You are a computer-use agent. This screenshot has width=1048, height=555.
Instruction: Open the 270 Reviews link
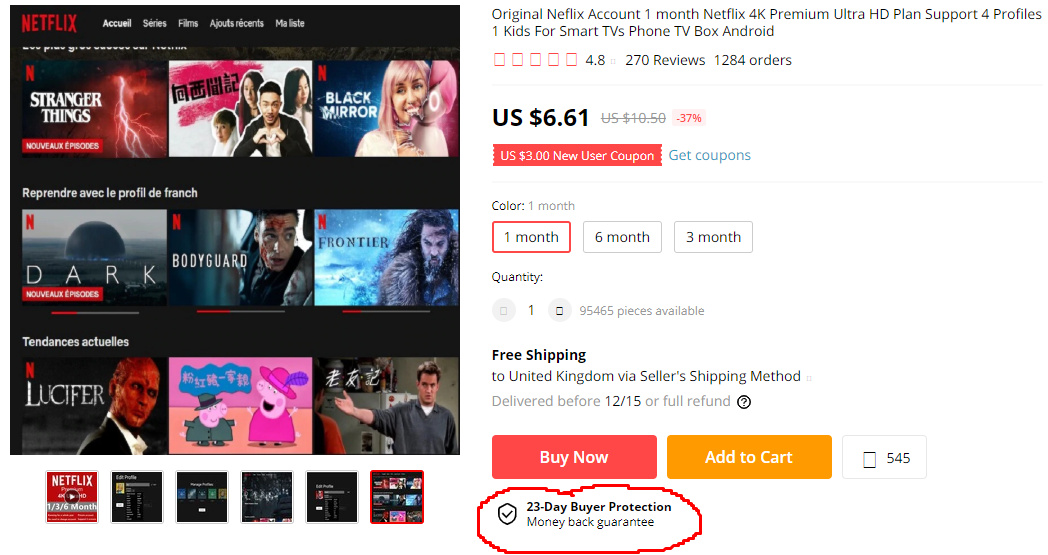665,60
